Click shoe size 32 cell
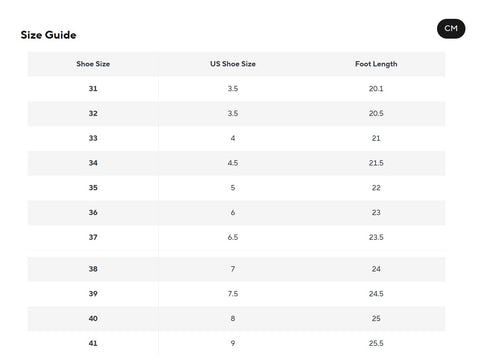 [93, 113]
